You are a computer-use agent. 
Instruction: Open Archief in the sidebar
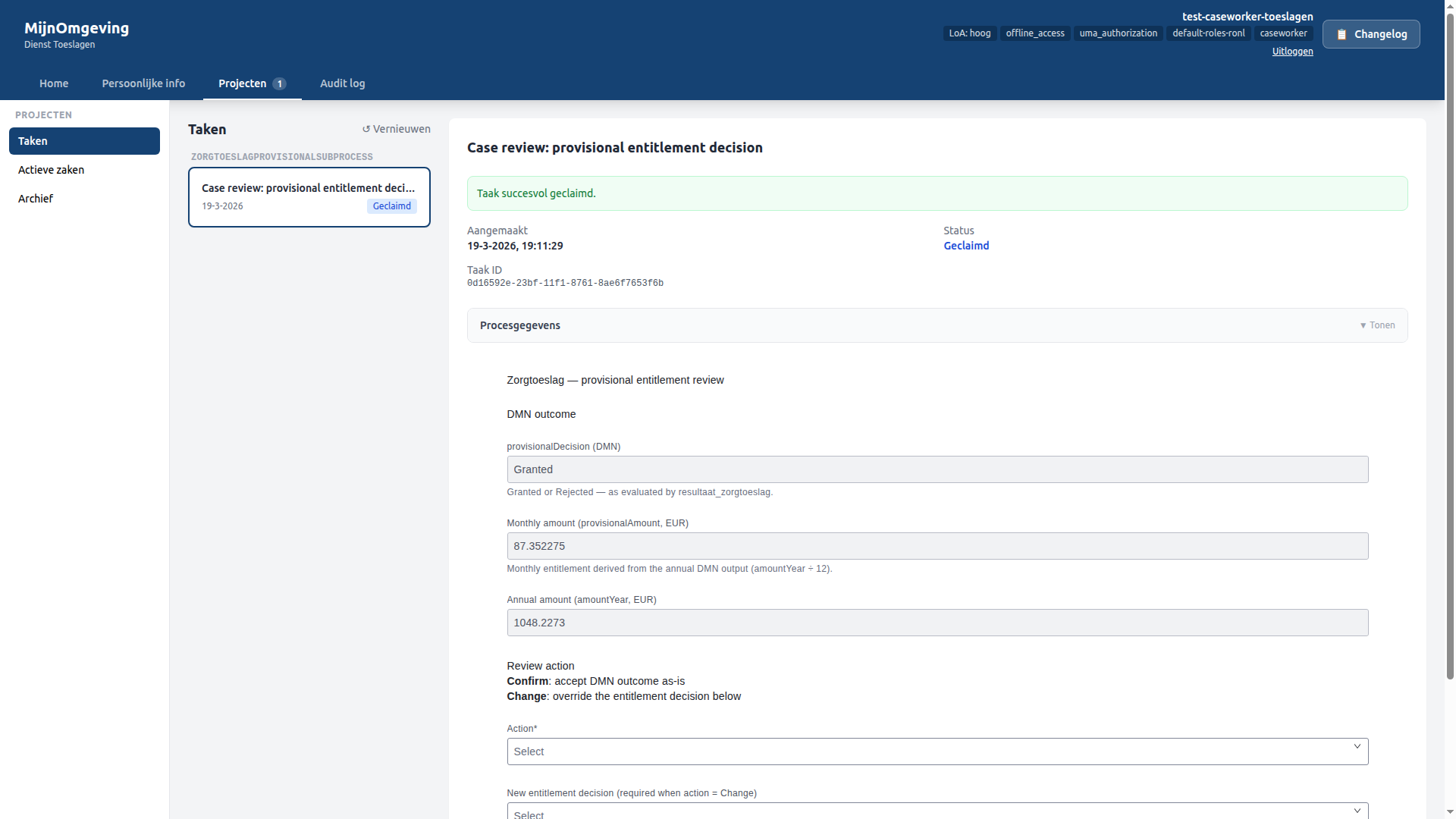point(36,198)
